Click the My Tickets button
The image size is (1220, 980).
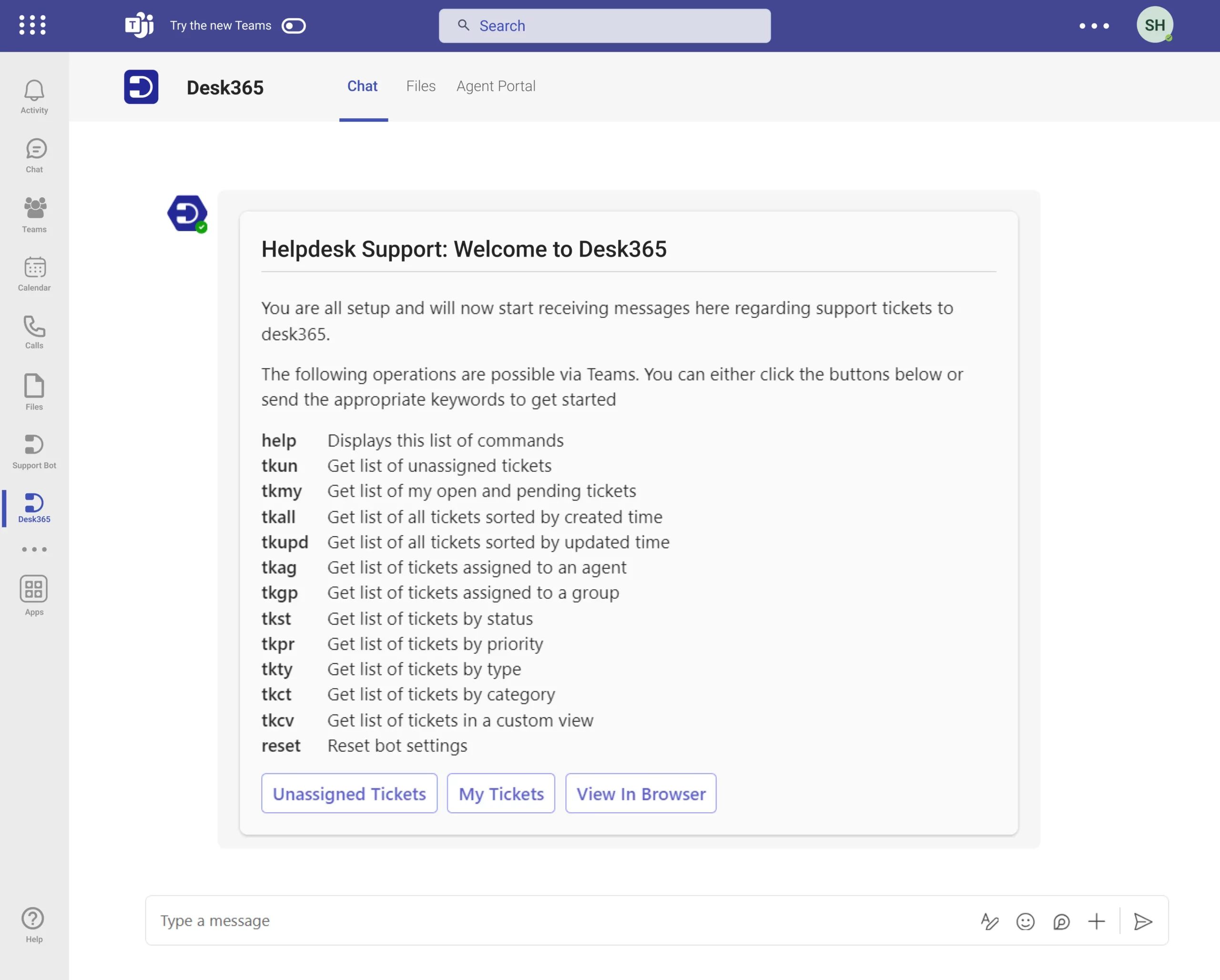501,793
